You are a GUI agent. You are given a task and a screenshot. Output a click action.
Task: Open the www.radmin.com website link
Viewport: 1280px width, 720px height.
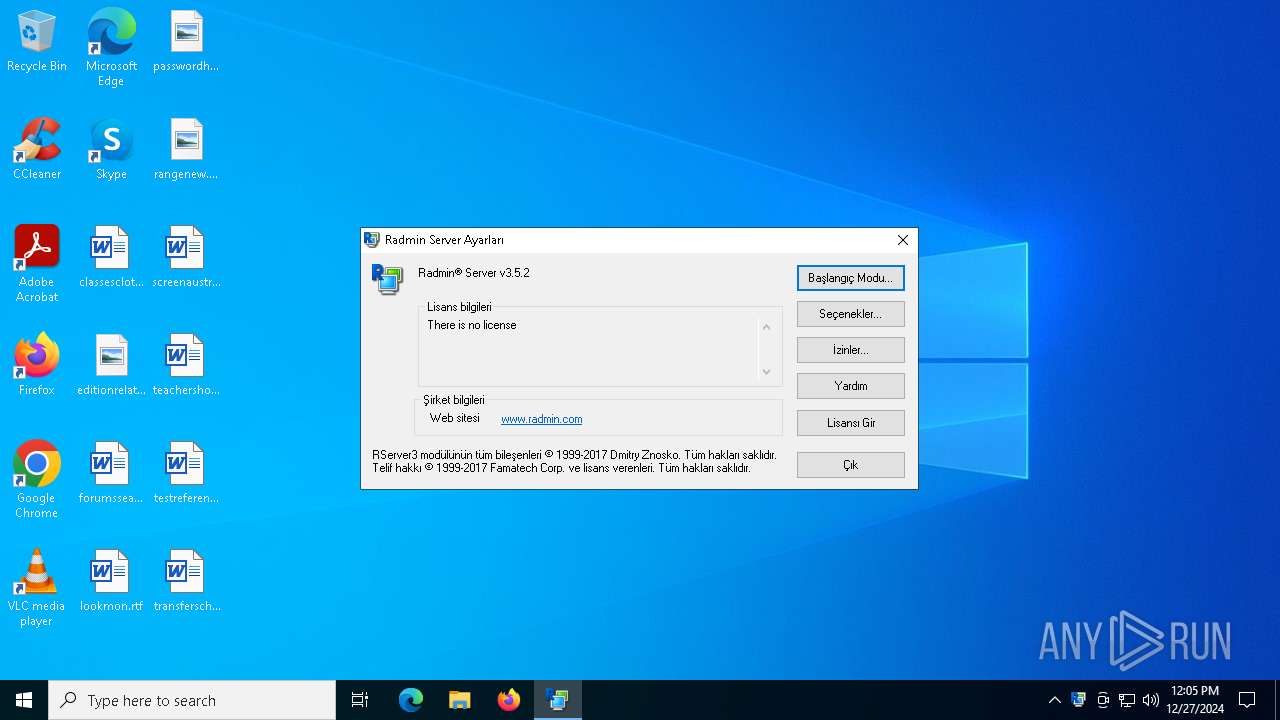click(541, 419)
